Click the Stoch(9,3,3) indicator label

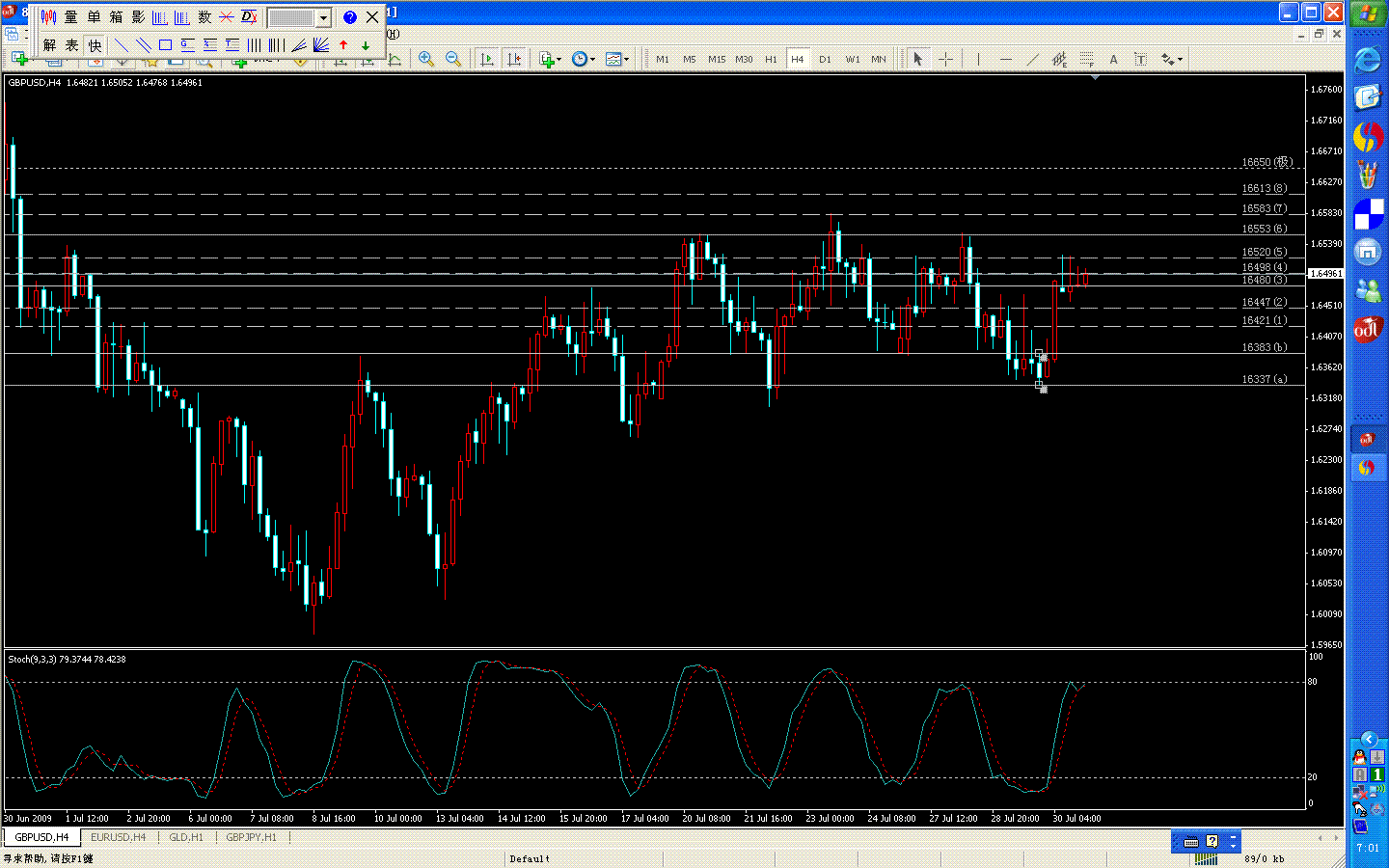67,660
